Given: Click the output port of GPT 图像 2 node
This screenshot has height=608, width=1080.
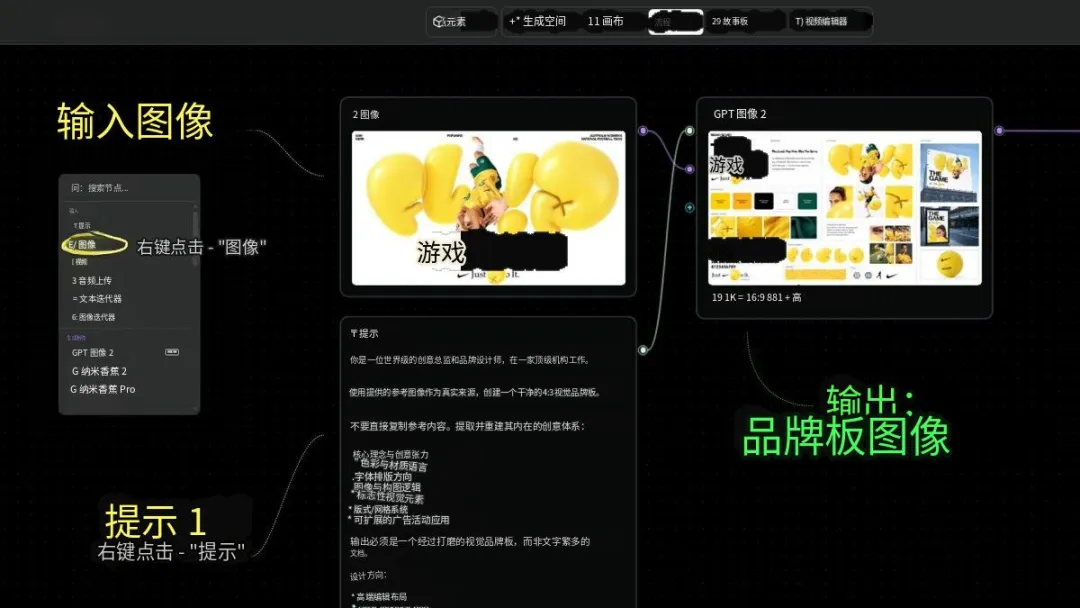Looking at the screenshot, I should tap(999, 131).
